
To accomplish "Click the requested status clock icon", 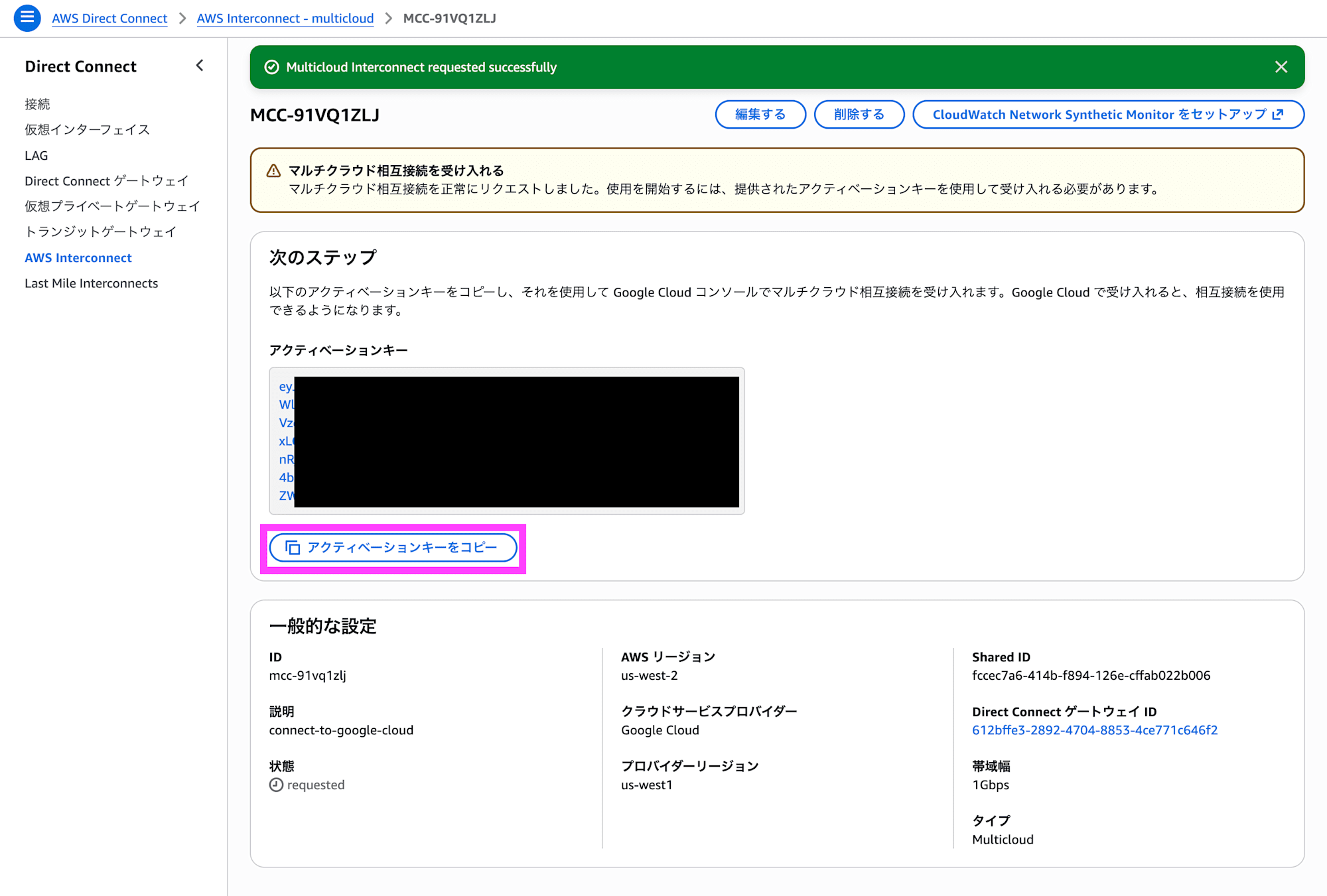I will point(275,785).
